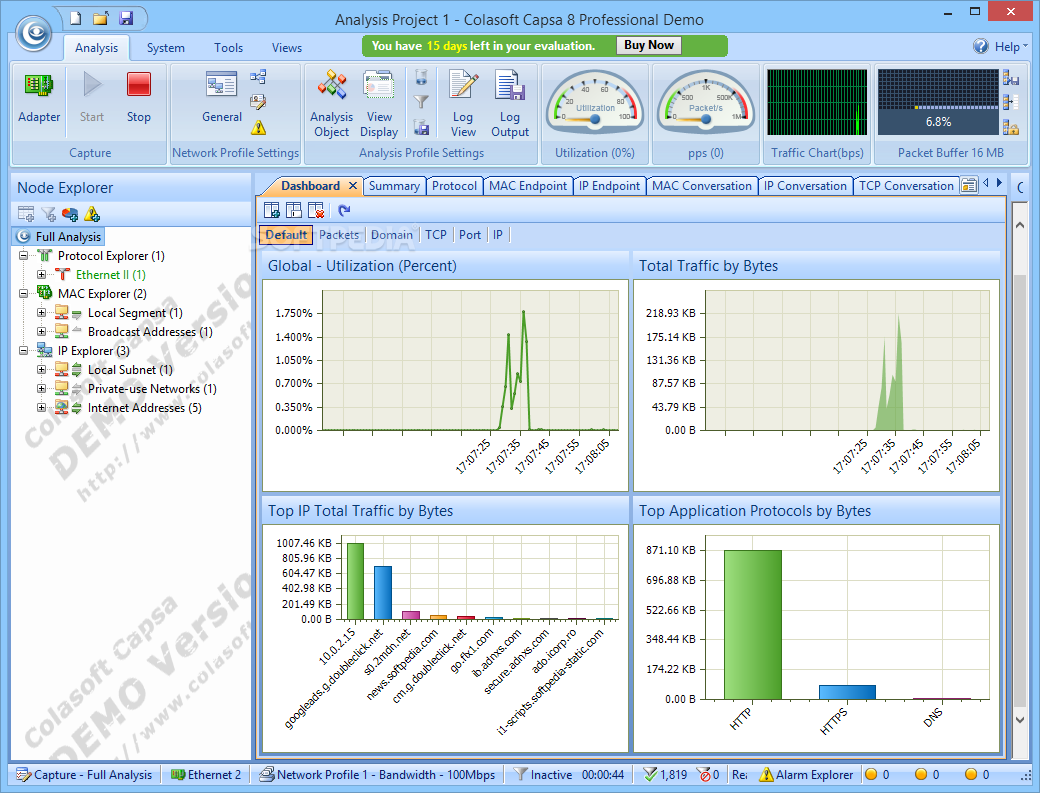The height and width of the screenshot is (793, 1040).
Task: Expand the Internet Addresses node
Action: click(41, 408)
